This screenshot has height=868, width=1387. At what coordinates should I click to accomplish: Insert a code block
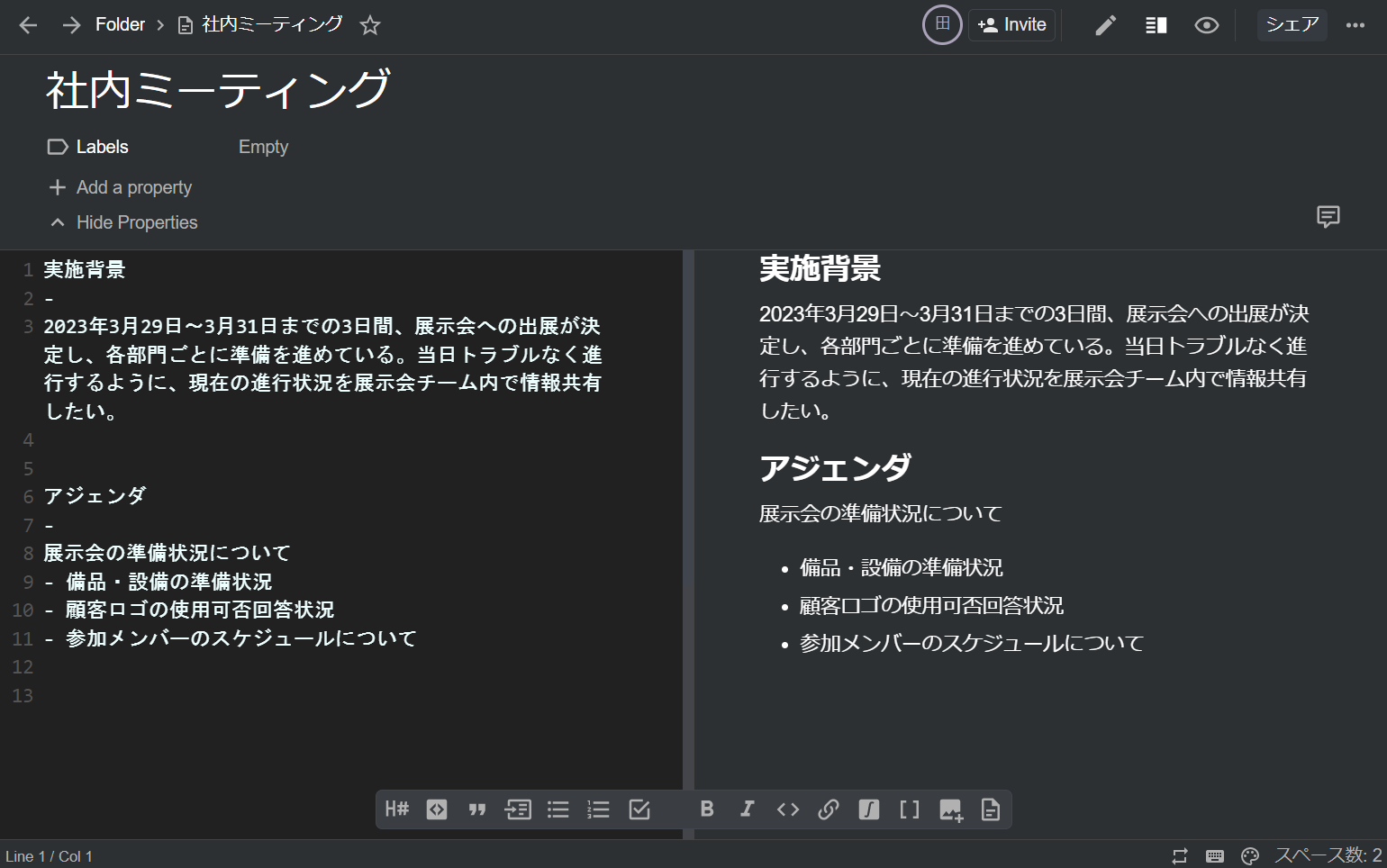click(437, 809)
